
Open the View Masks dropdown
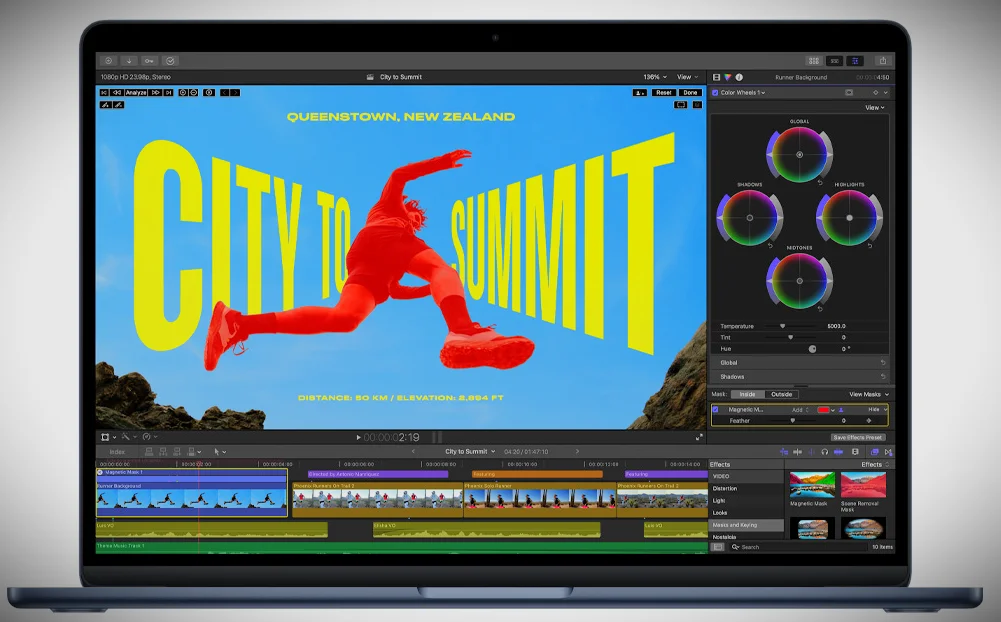coord(868,395)
